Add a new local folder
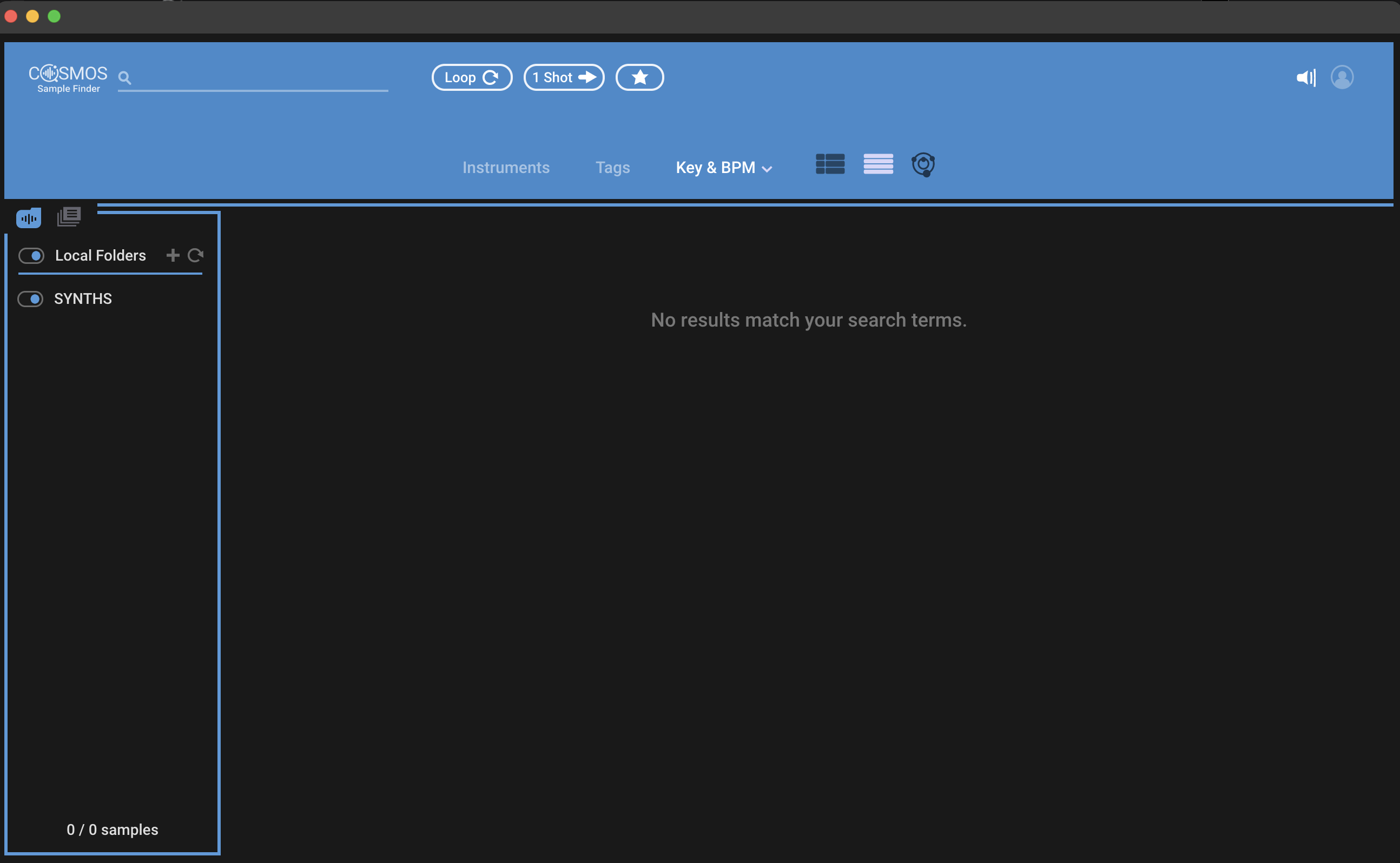1400x863 pixels. tap(173, 255)
